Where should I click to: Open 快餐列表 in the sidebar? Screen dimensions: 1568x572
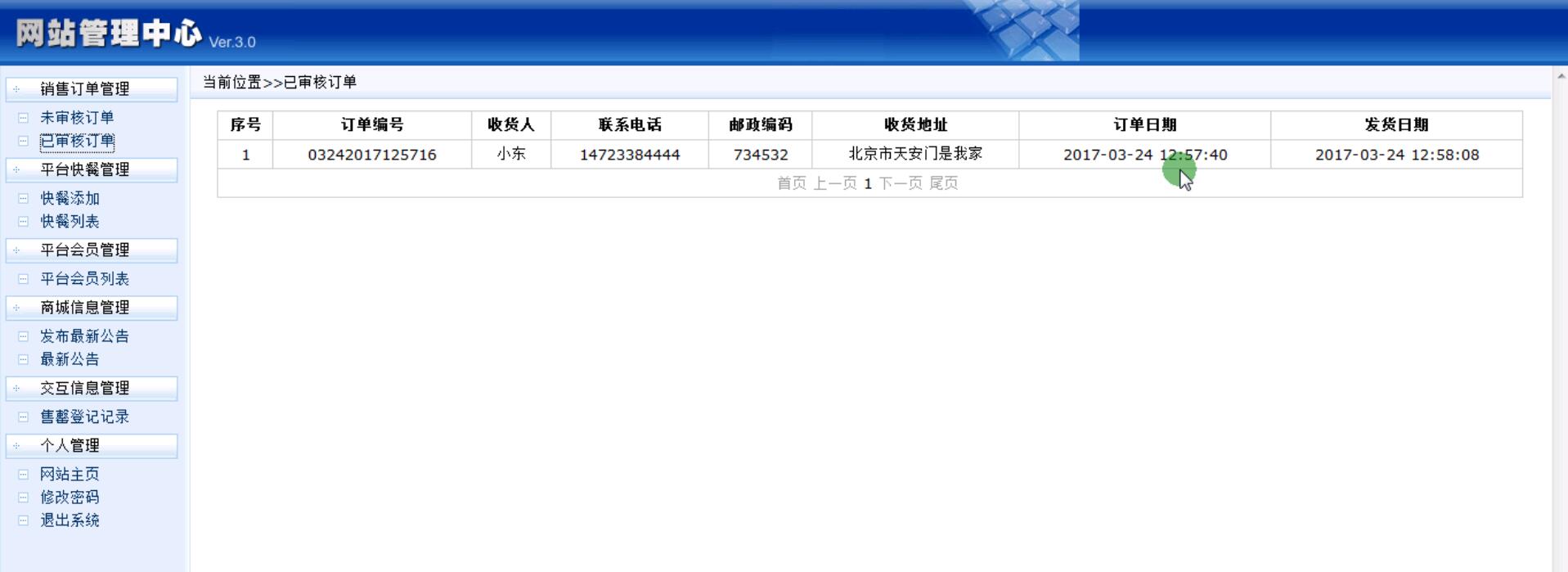tap(70, 221)
